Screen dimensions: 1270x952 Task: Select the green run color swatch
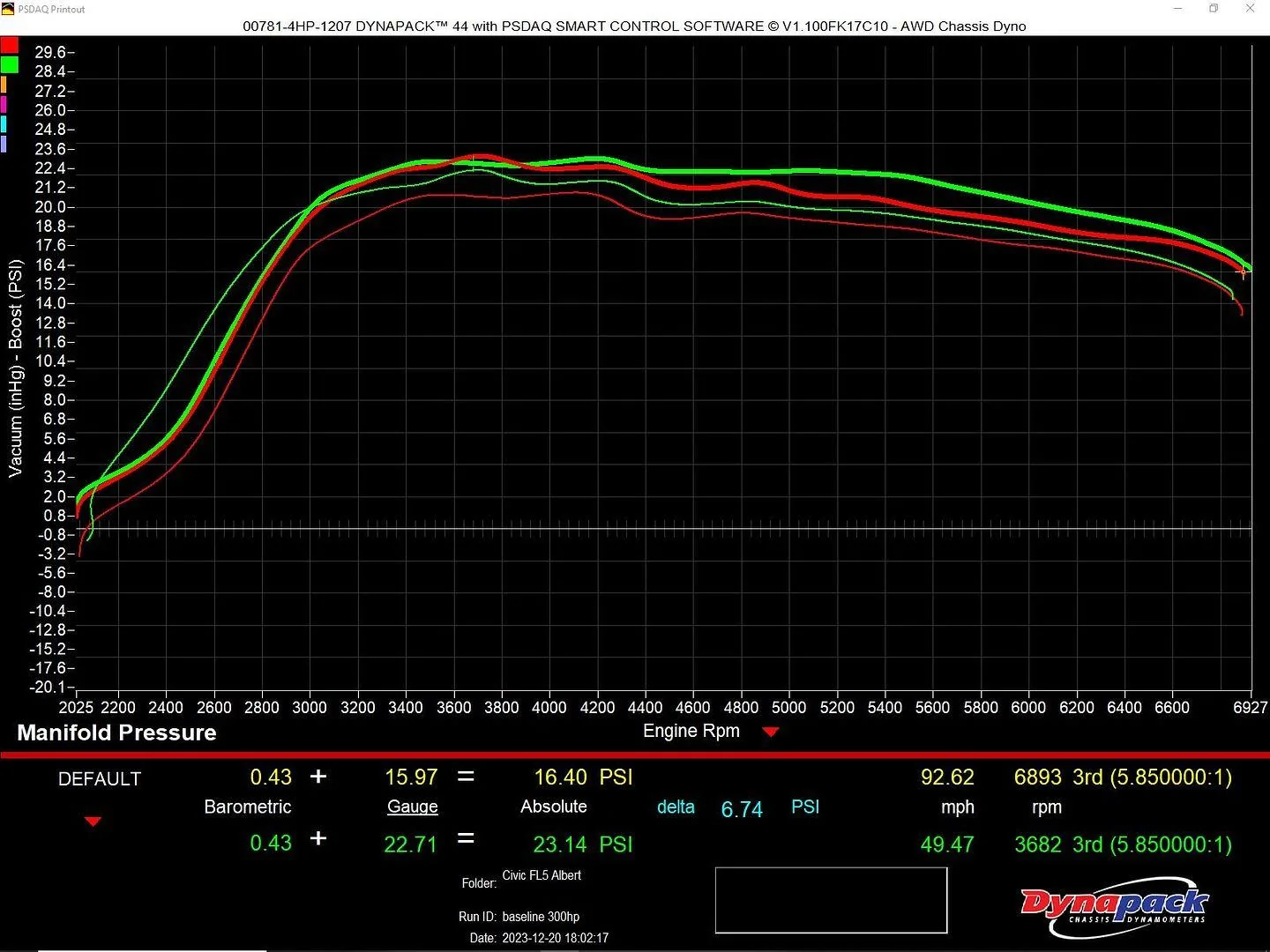(x=9, y=64)
